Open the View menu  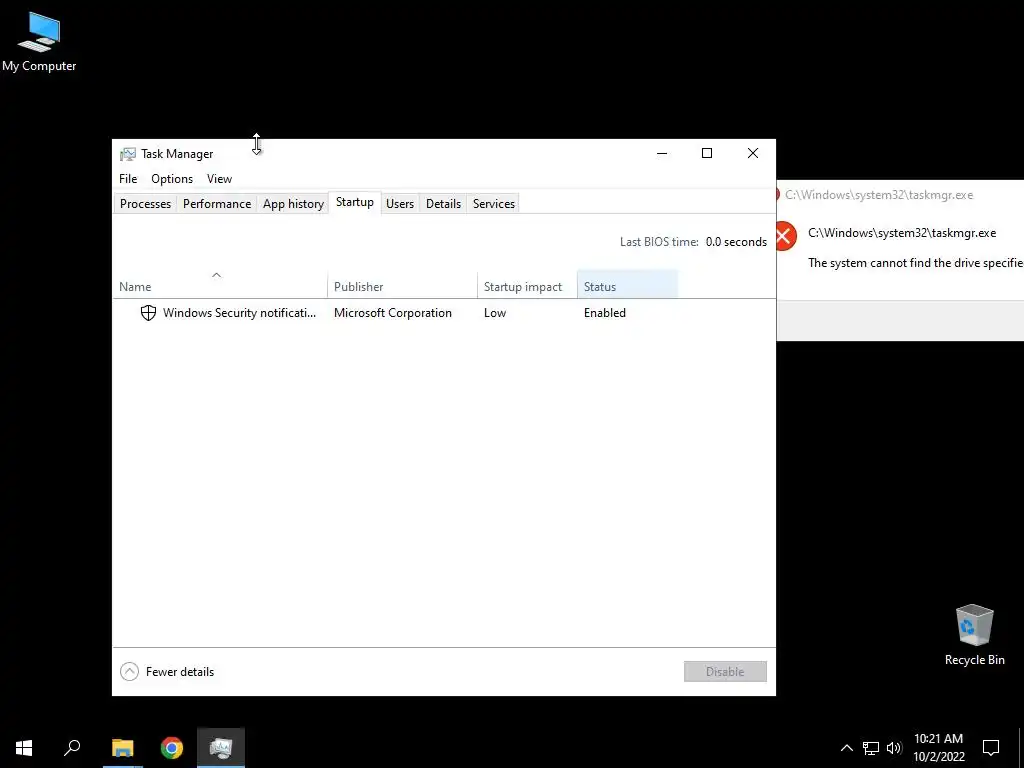[x=219, y=179]
